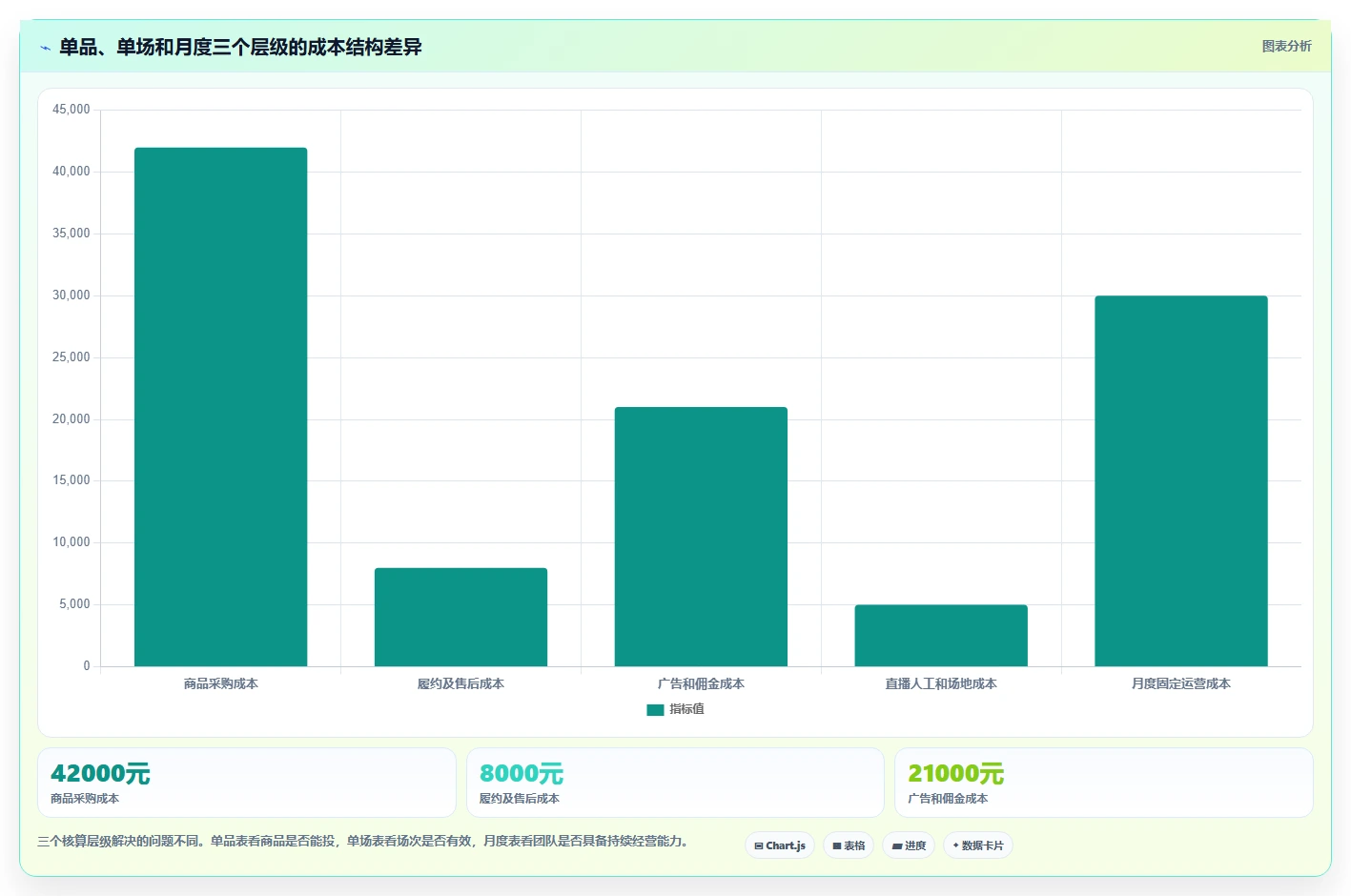Open the 21000元 广告和佣金成本 data card
Image resolution: width=1351 pixels, height=896 pixels.
pyautogui.click(x=1104, y=783)
